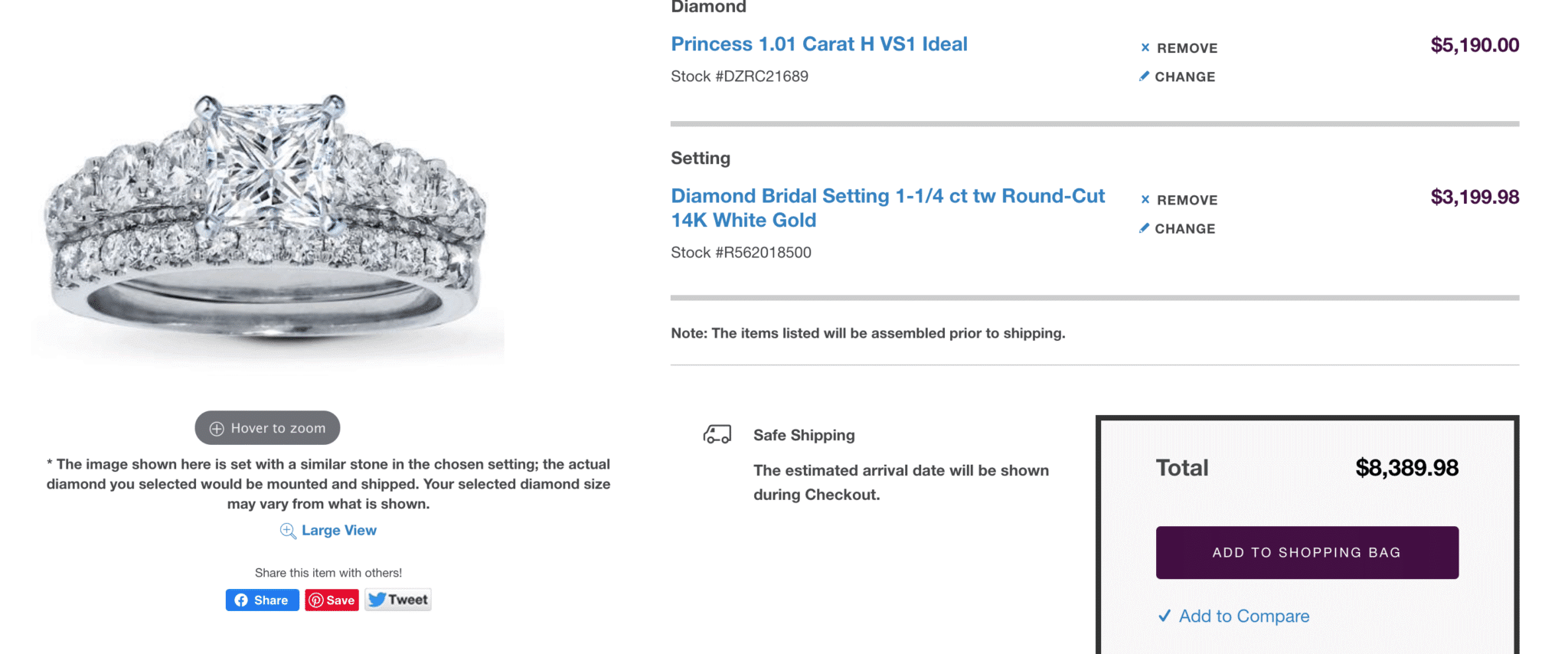1568x654 pixels.
Task: Click the setting CHANGE text
Action: [x=1184, y=229]
